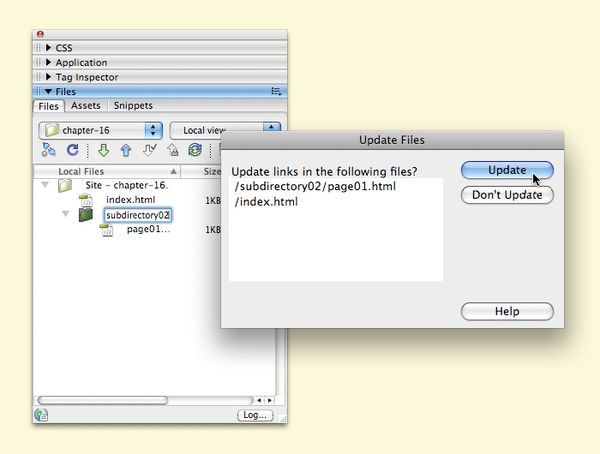This screenshot has width=600, height=454.
Task: Click the green Get Files down arrow
Action: (x=102, y=151)
